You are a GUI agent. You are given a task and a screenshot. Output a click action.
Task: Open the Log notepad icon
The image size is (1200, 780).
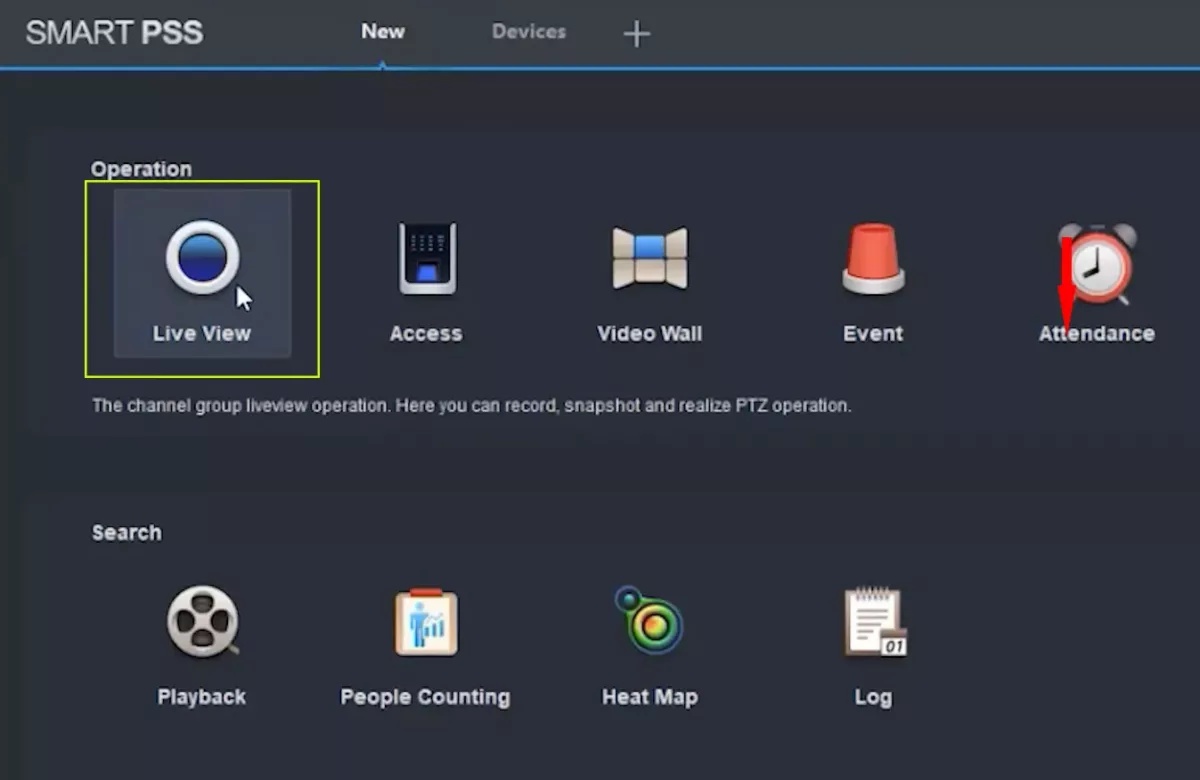click(875, 622)
